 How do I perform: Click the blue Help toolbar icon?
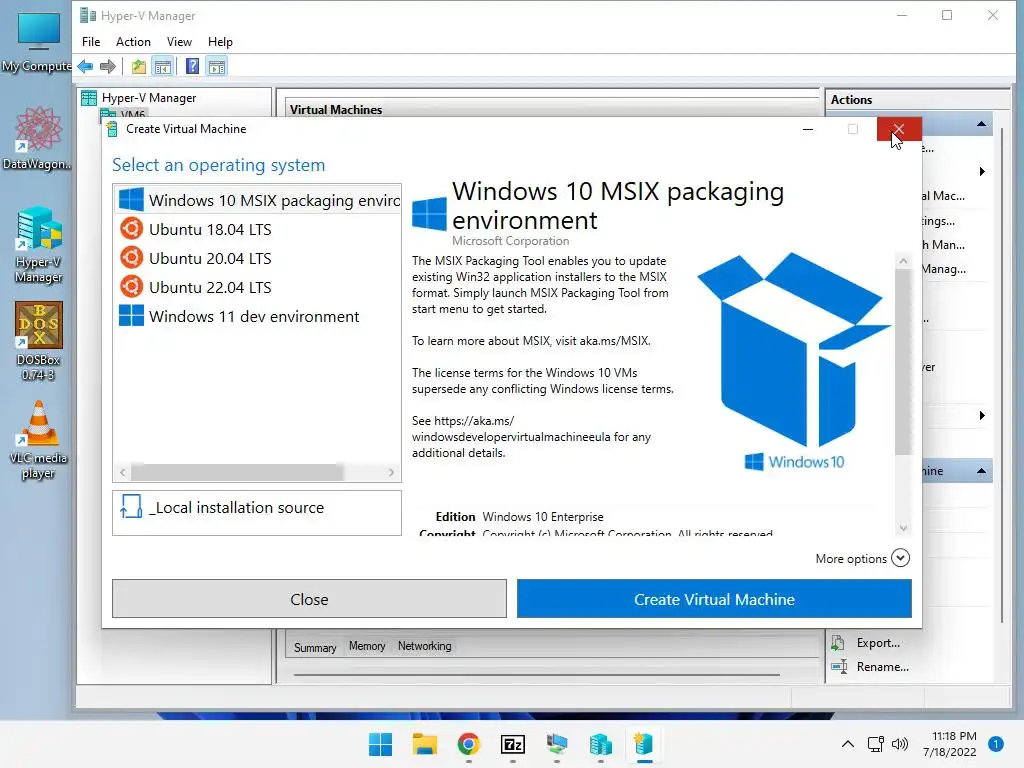(192, 66)
